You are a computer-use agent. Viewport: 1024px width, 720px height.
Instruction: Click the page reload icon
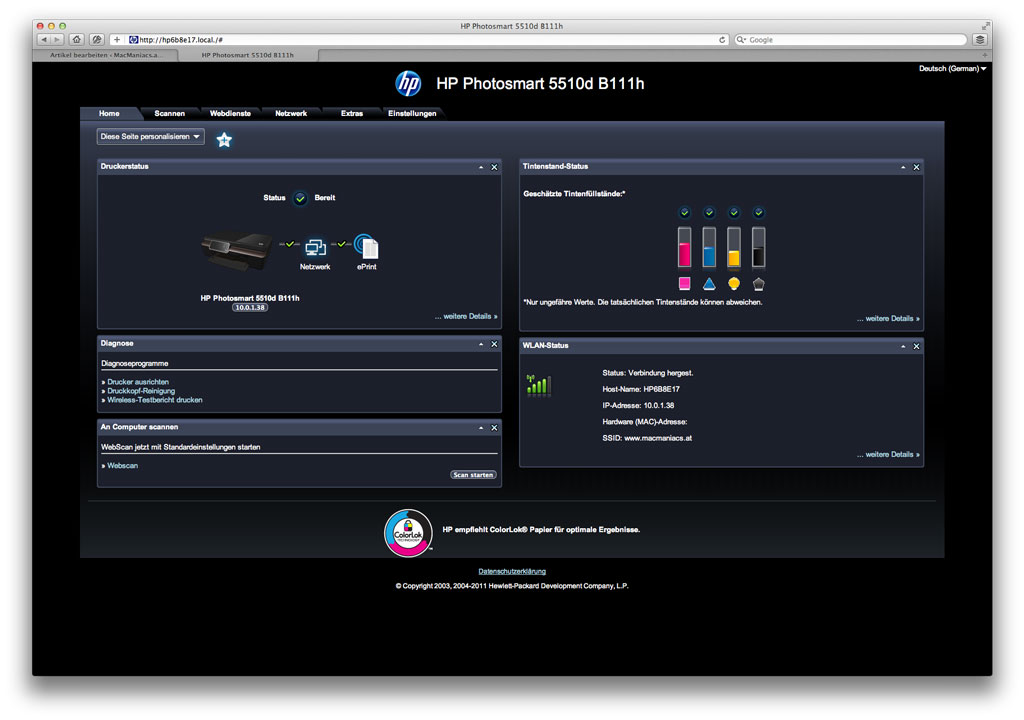[x=722, y=40]
